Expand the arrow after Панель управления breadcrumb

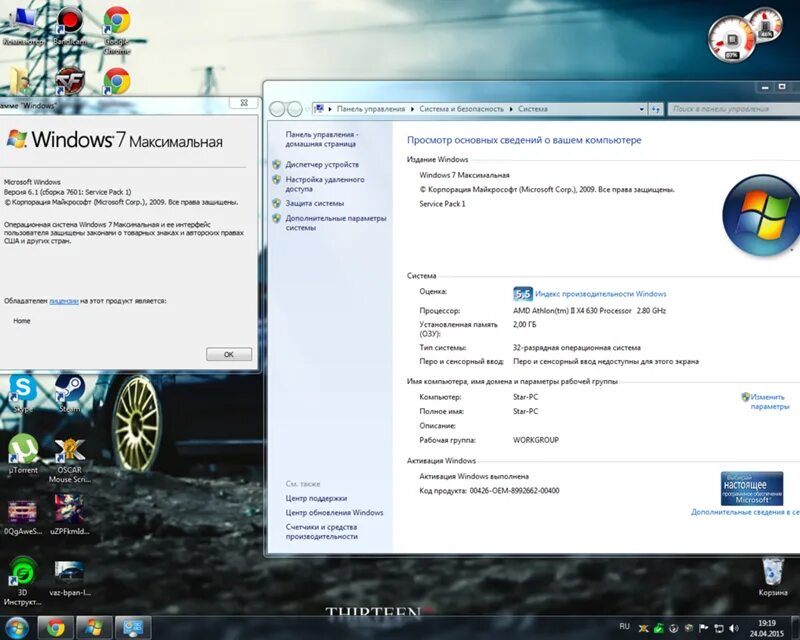[x=412, y=109]
